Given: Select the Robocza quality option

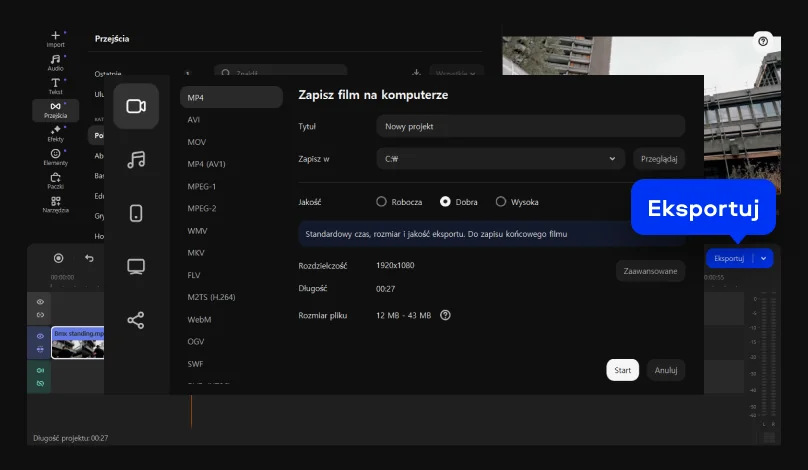Looking at the screenshot, I should coord(381,202).
